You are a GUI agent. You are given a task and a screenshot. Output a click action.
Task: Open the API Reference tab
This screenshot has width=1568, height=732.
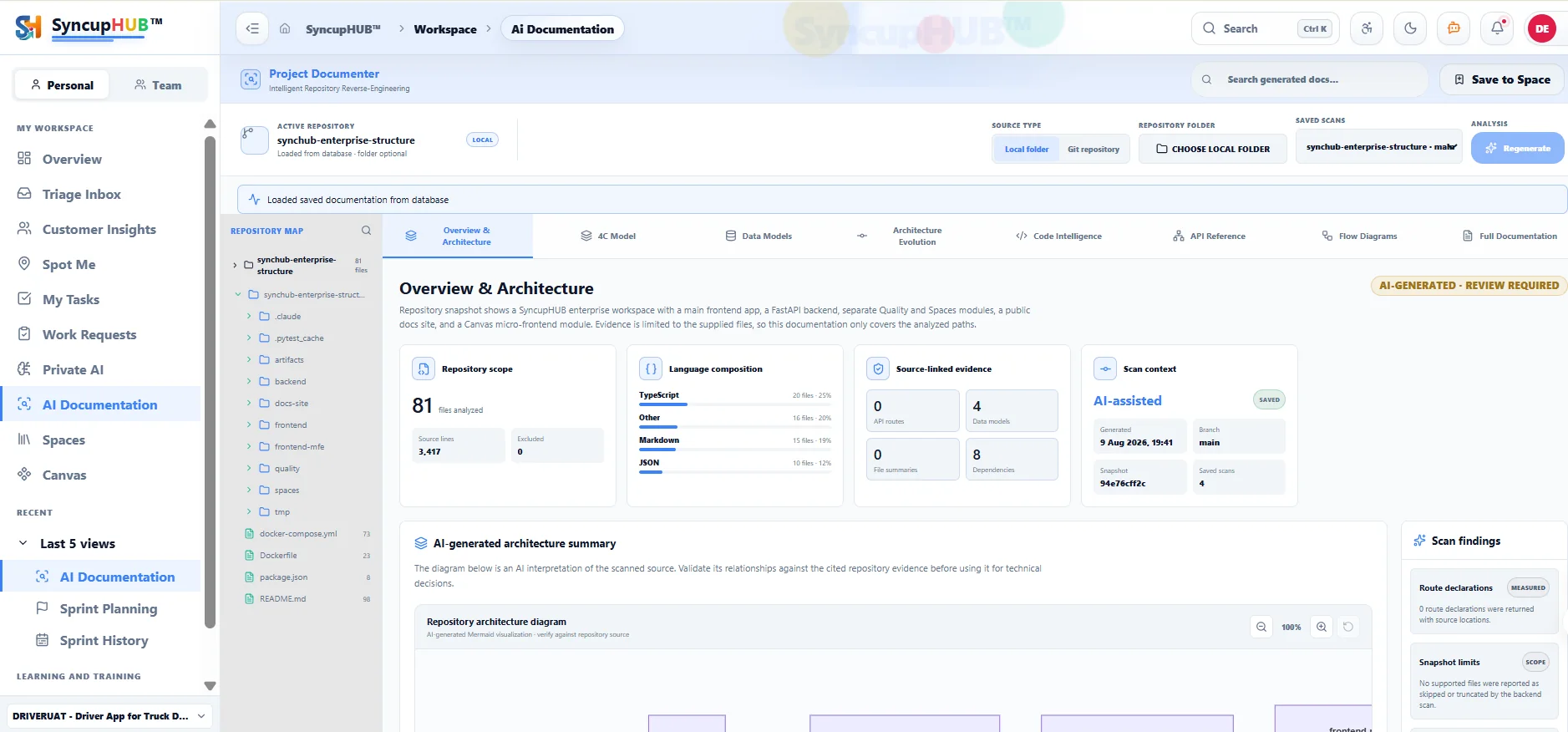coord(1209,236)
